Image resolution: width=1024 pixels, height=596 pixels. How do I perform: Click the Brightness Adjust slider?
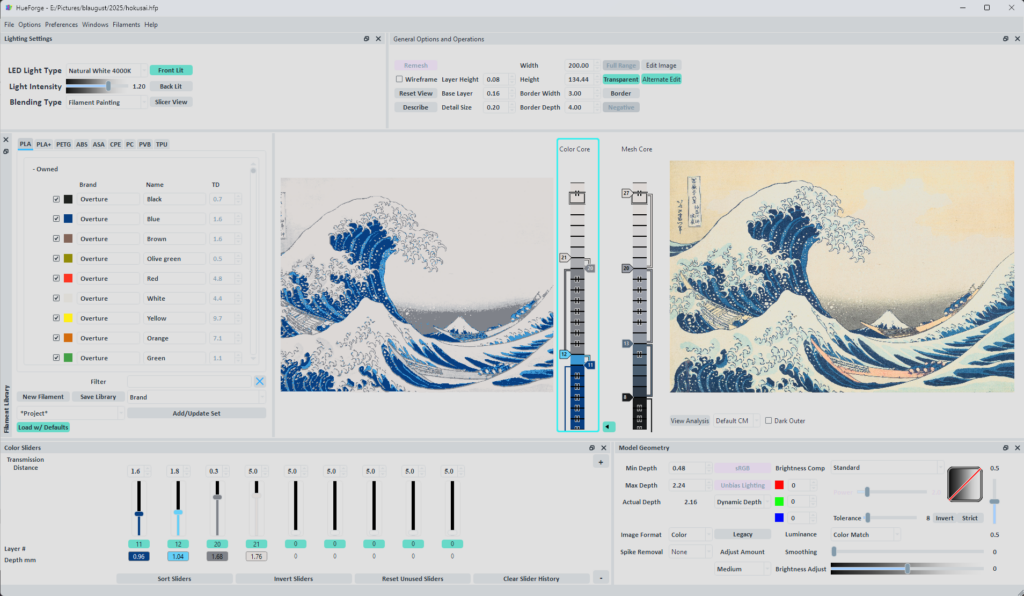pyautogui.click(x=907, y=569)
